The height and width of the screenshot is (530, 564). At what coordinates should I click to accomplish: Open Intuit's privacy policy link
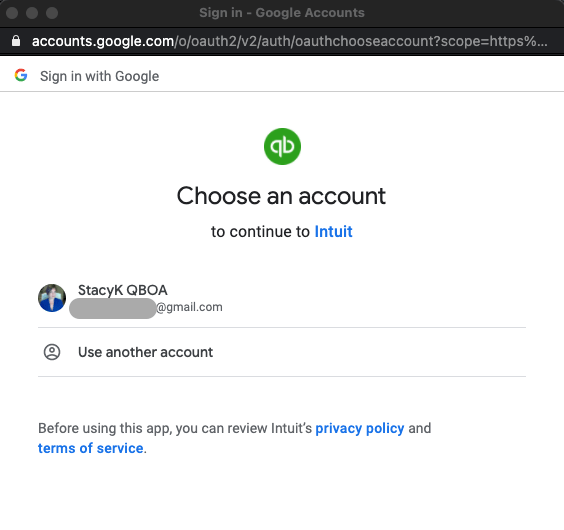(x=360, y=428)
